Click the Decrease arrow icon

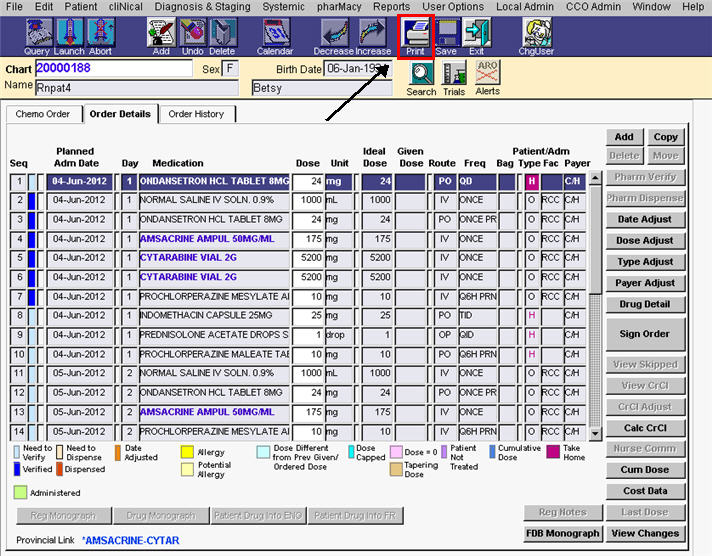click(x=335, y=33)
